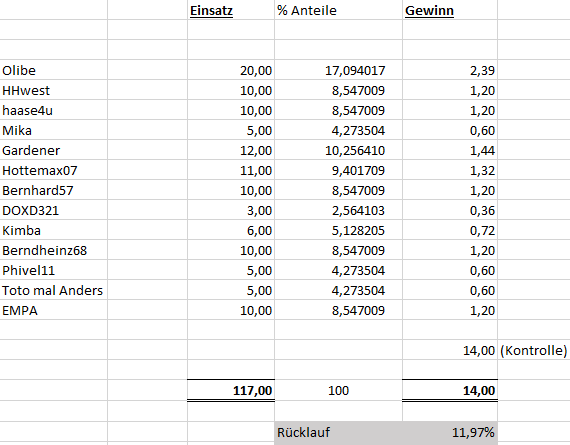This screenshot has width=570, height=445.
Task: Click the DOXD321 Gewinn cell 0,36
Action: tap(450, 210)
